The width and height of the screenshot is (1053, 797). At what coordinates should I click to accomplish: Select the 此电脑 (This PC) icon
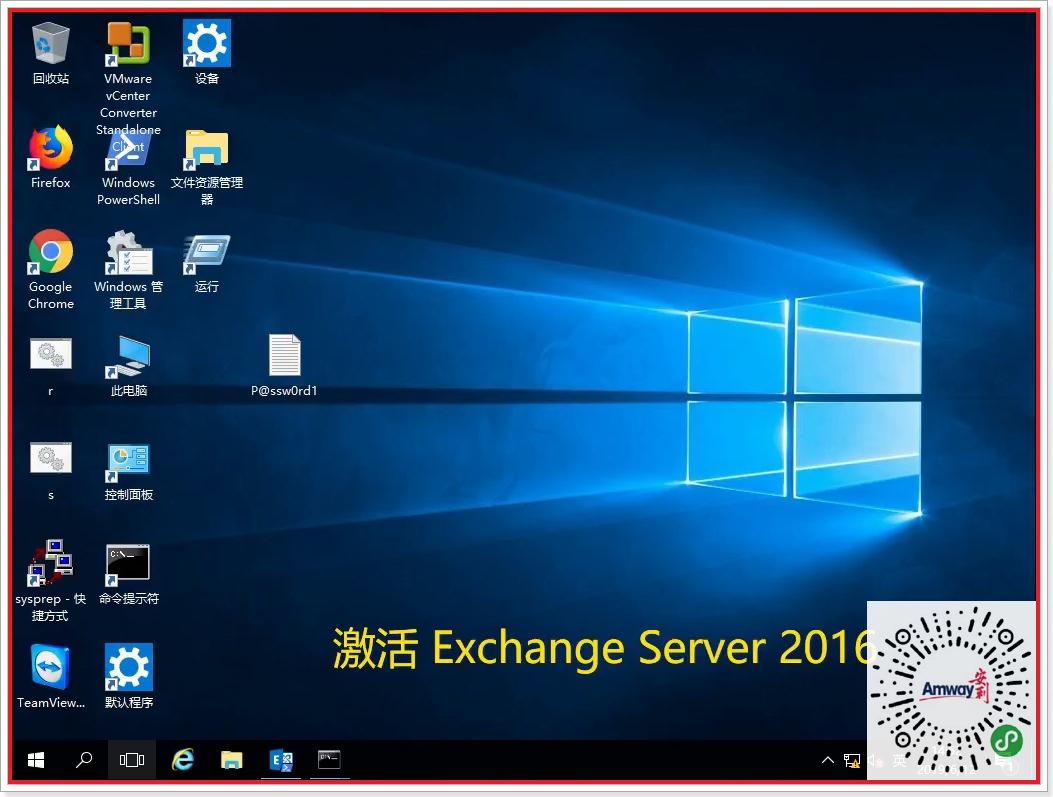click(128, 367)
